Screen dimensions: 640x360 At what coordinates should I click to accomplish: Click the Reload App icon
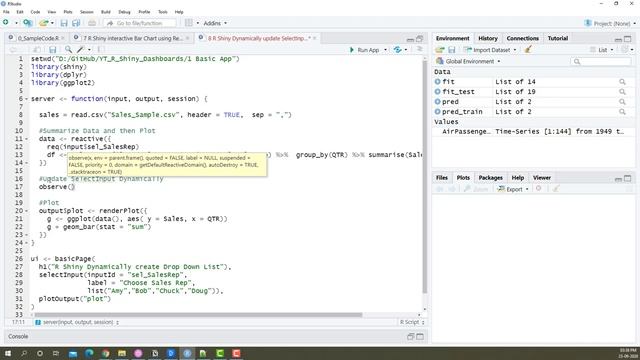click(398, 49)
